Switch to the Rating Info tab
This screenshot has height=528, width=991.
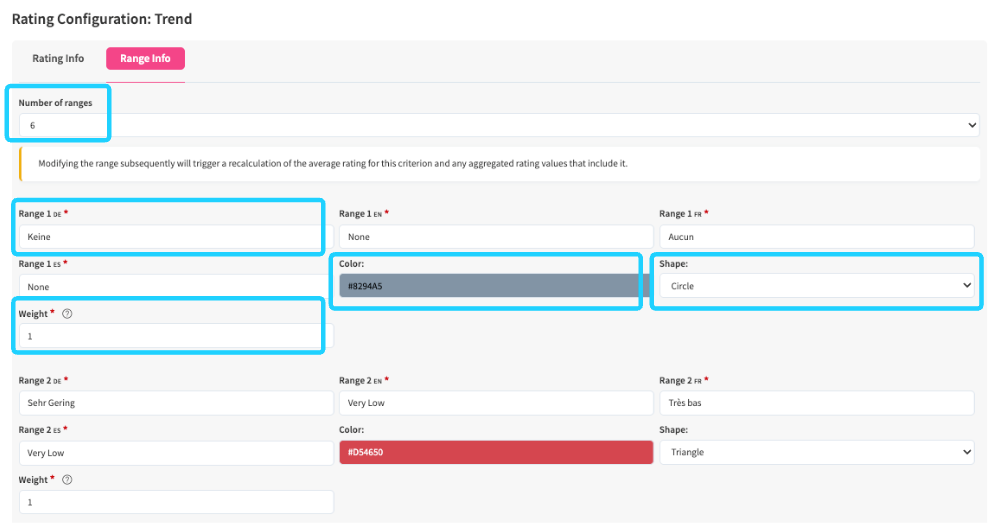(58, 59)
